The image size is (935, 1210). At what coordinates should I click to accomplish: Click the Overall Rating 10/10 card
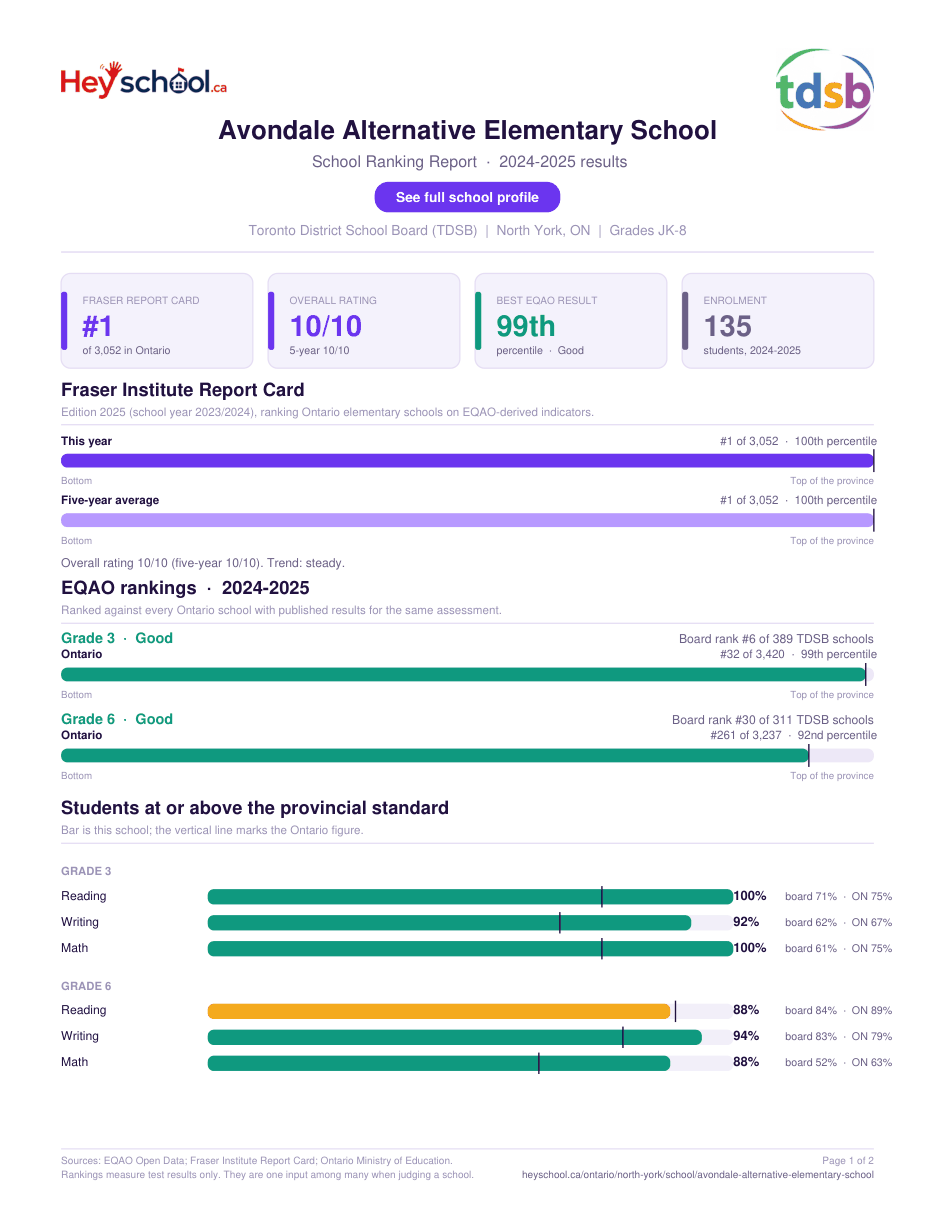pyautogui.click(x=364, y=321)
